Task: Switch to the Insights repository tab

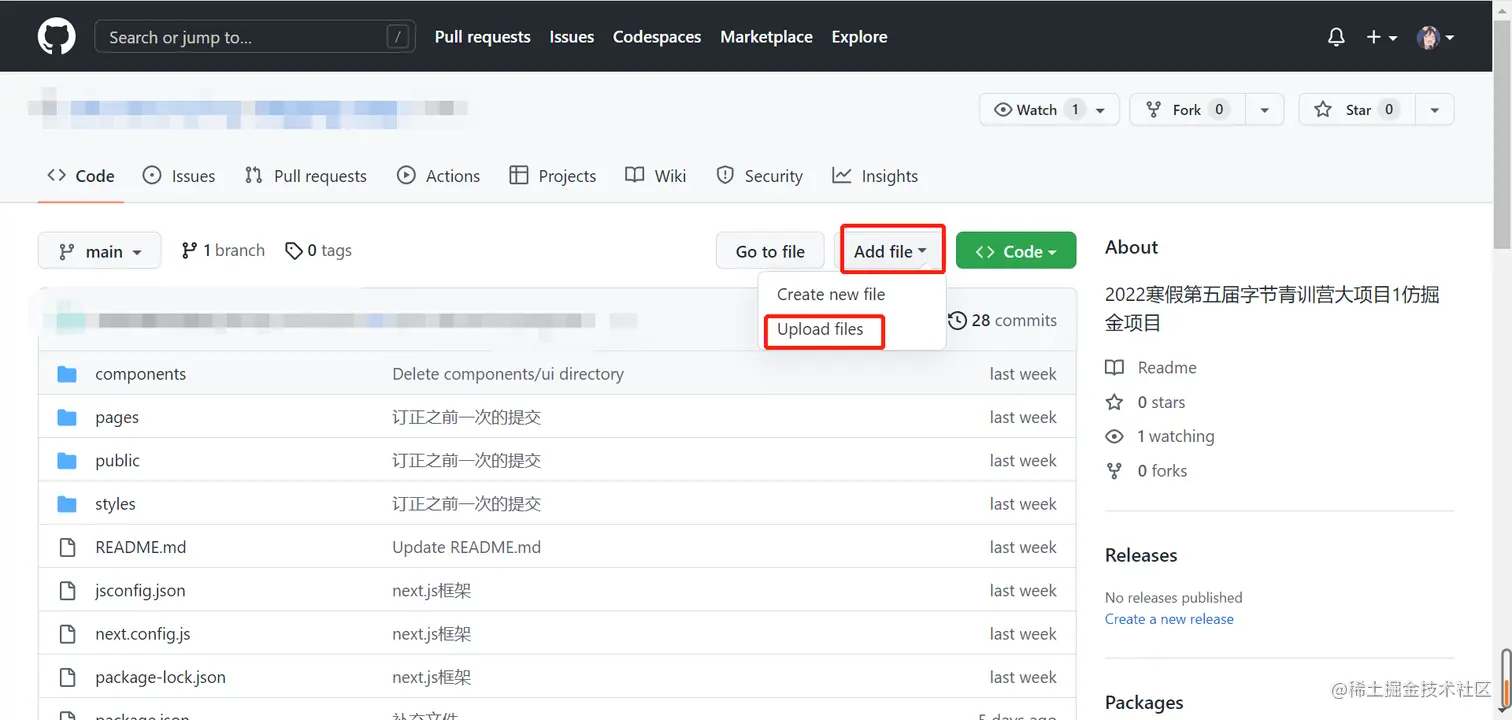Action: click(x=875, y=176)
